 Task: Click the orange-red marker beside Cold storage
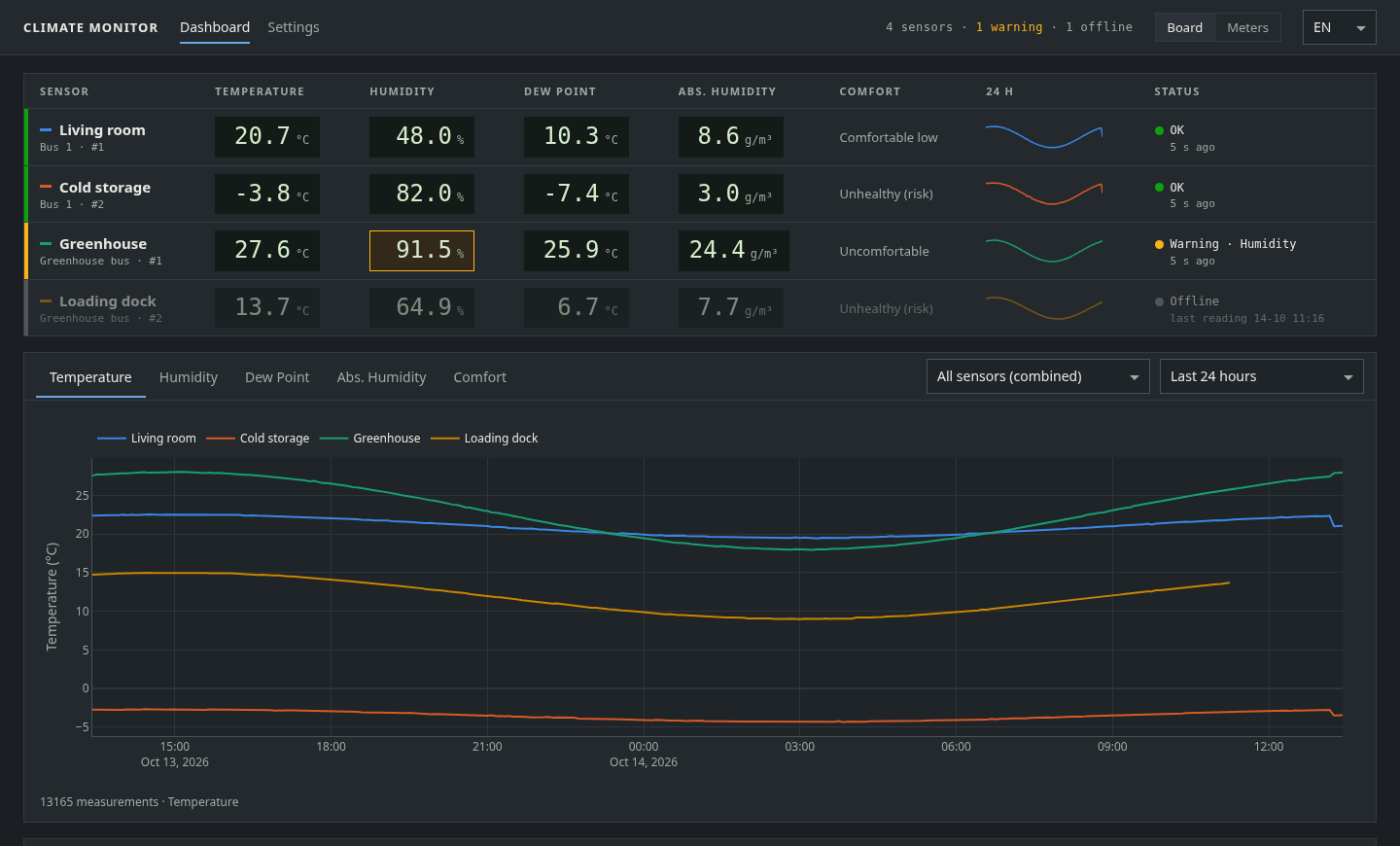click(x=46, y=187)
